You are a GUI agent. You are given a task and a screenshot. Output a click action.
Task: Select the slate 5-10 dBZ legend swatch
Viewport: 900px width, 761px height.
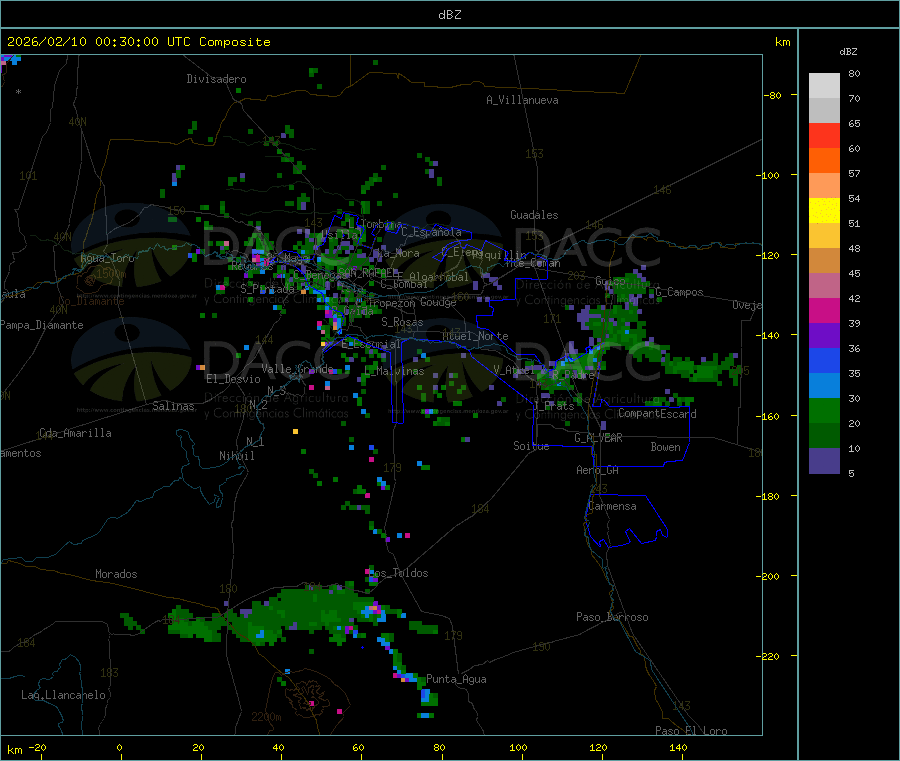tap(824, 461)
